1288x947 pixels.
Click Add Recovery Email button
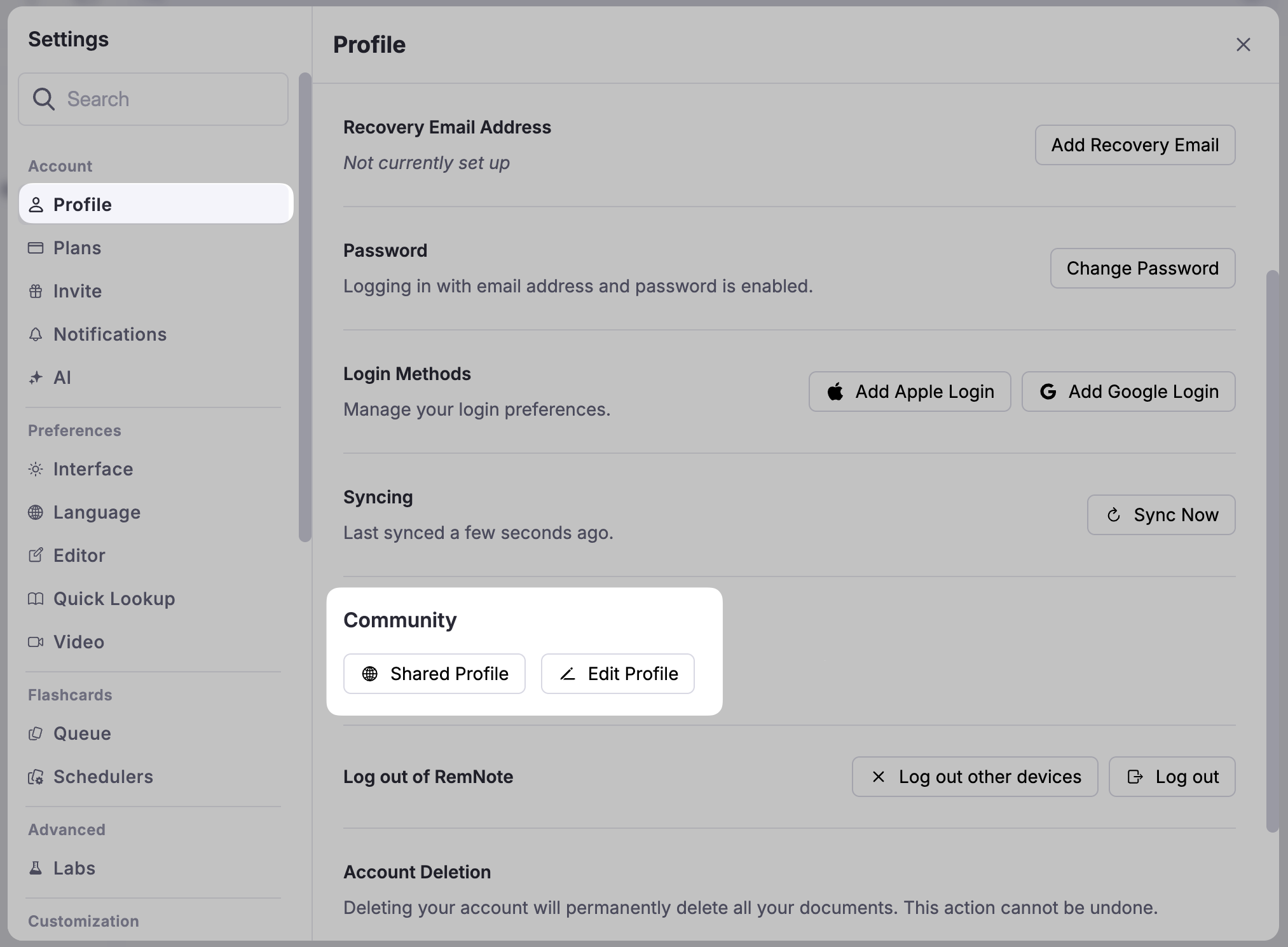tap(1135, 145)
